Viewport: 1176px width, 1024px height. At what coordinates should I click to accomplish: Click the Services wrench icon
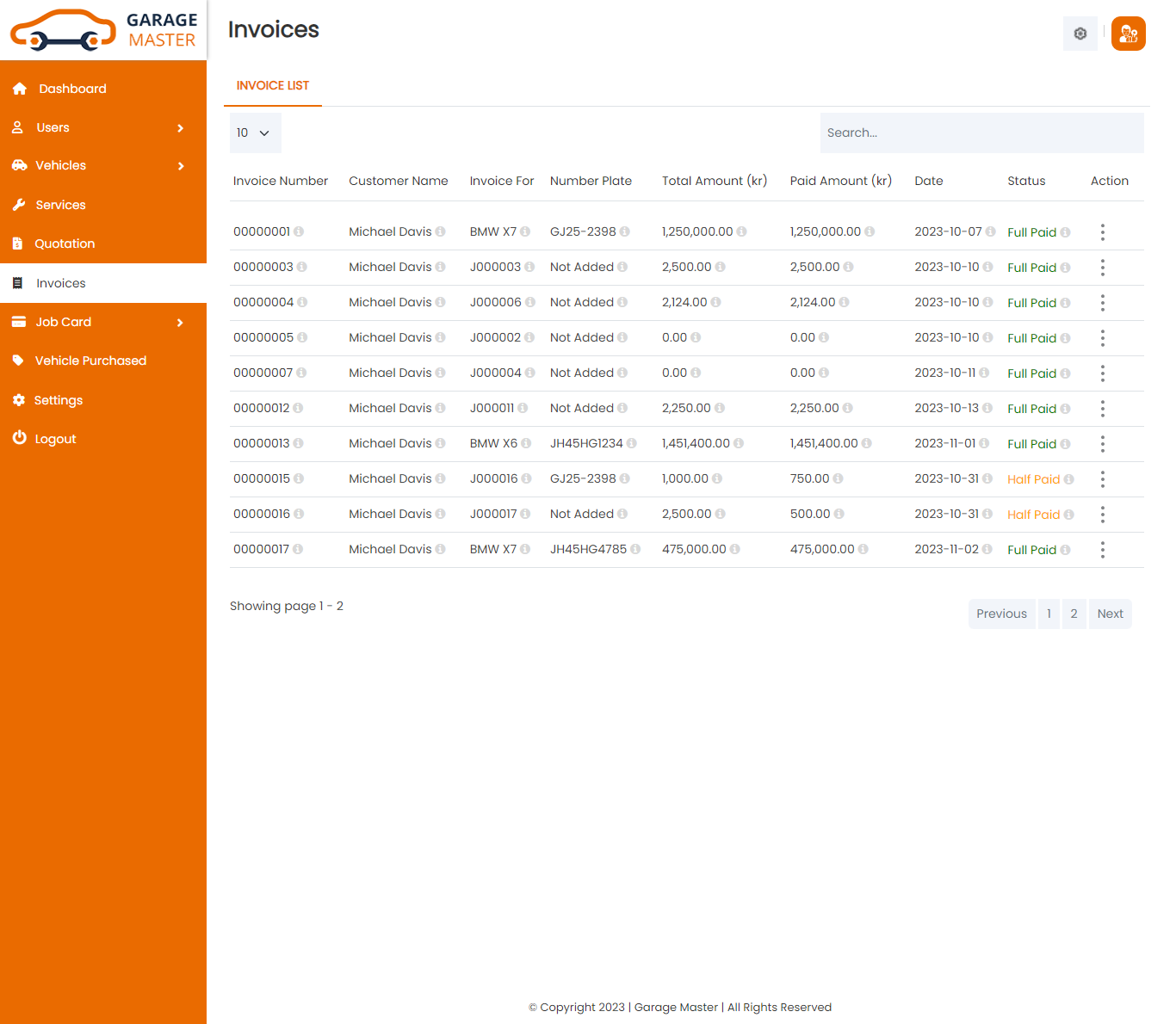[19, 205]
